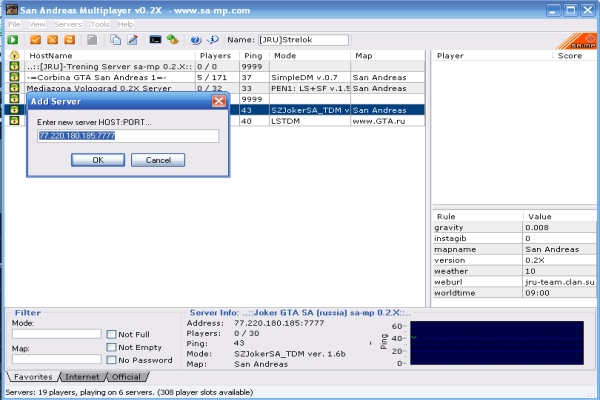Click the Map filter input field

point(57,359)
